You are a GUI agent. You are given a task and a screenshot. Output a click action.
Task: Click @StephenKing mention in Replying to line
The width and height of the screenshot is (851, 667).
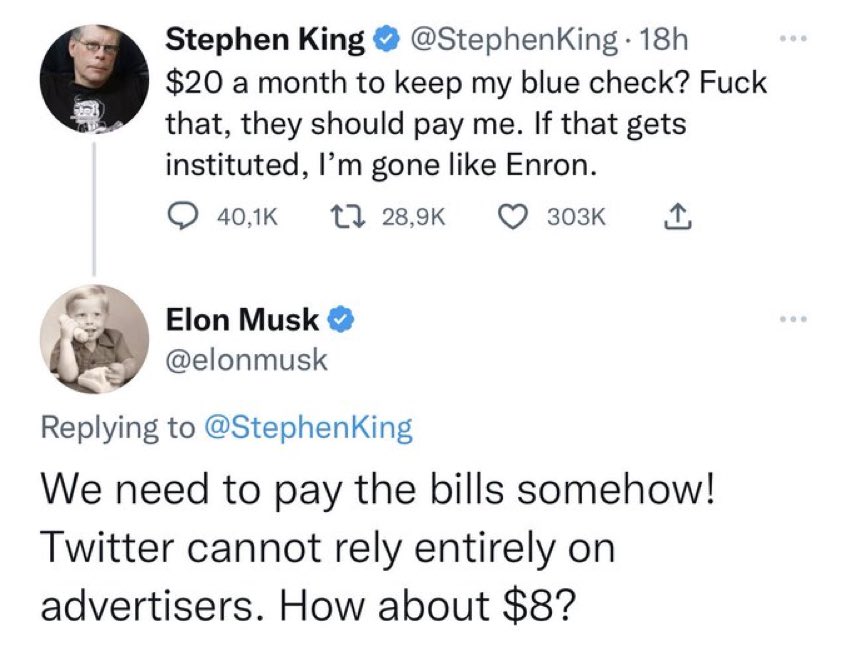(x=307, y=427)
